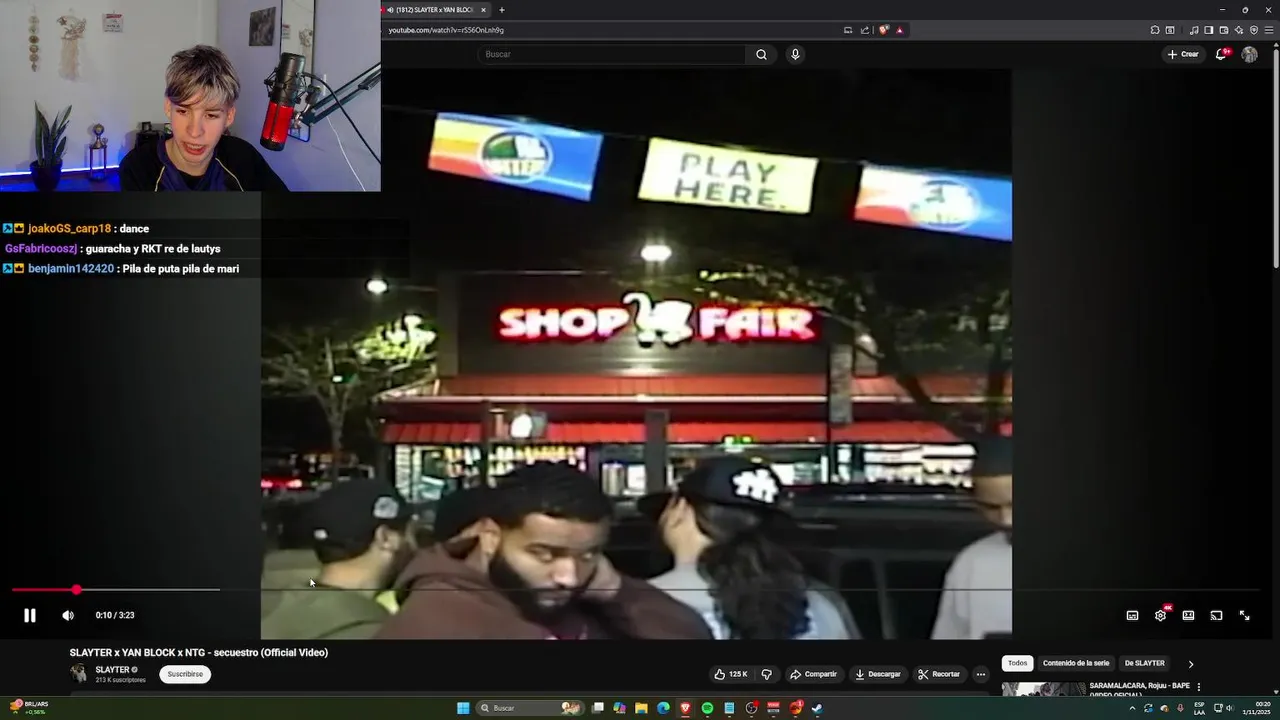1280x720 pixels.
Task: Click the media control music note icon
Action: pos(1194,30)
